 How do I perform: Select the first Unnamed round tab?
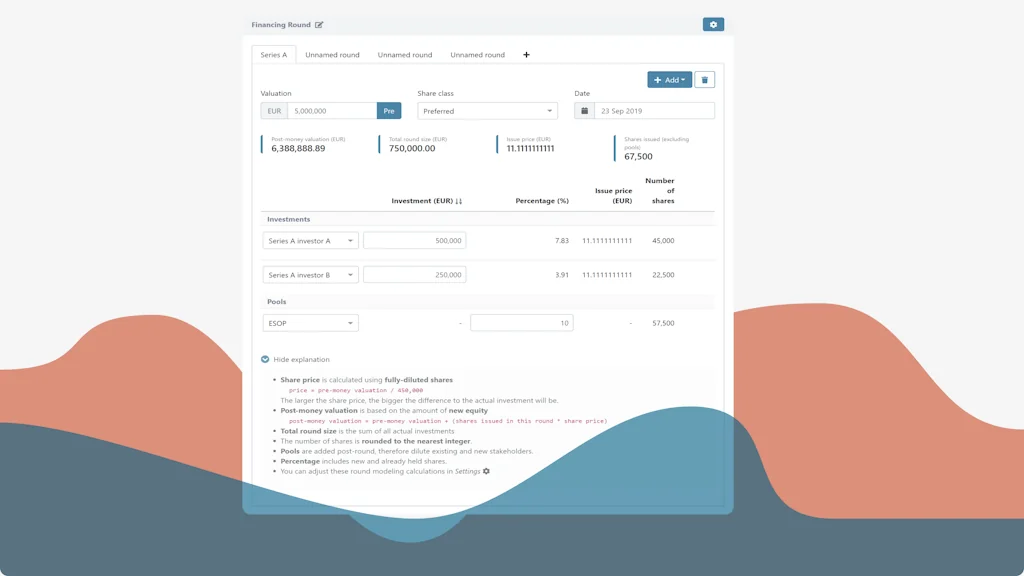click(x=333, y=55)
